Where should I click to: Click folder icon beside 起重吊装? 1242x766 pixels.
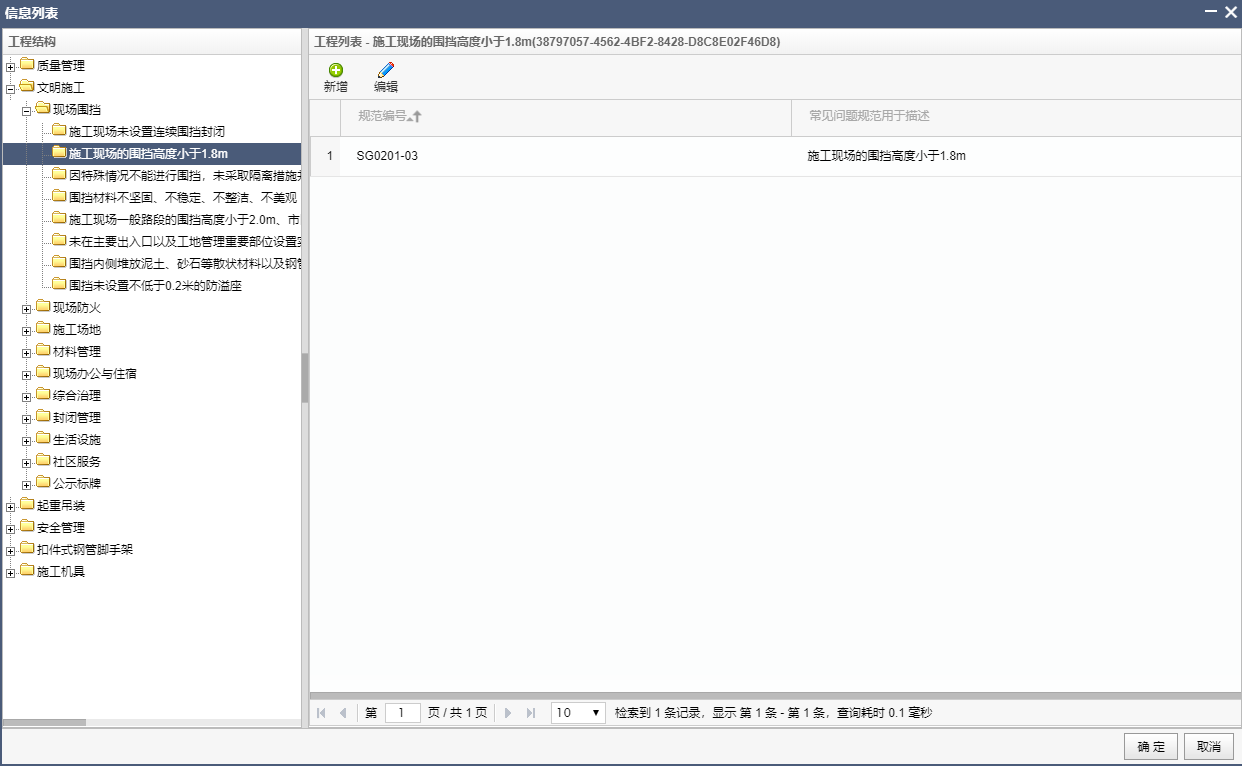(x=27, y=505)
